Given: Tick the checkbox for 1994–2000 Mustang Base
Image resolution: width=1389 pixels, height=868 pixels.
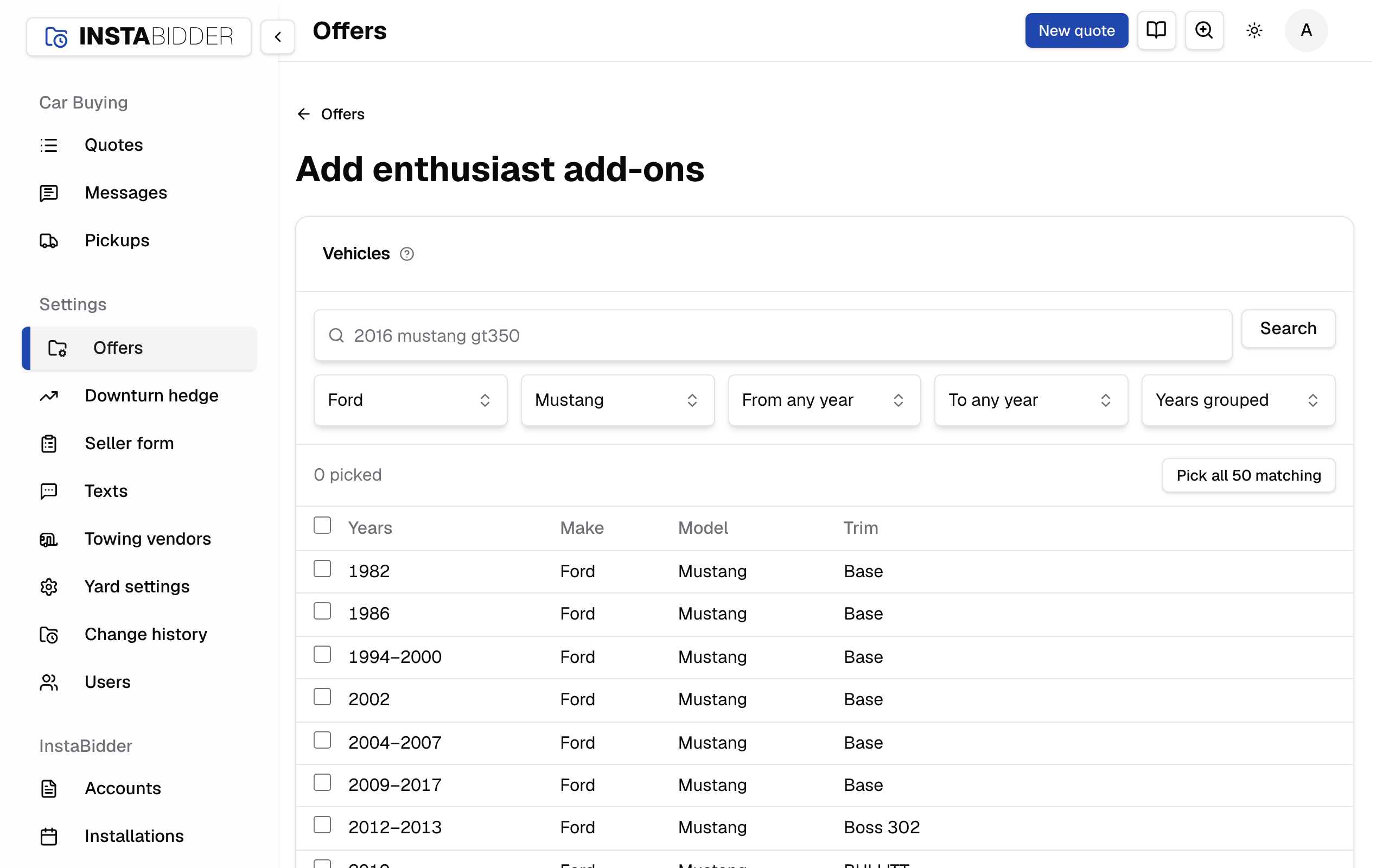Looking at the screenshot, I should pyautogui.click(x=322, y=654).
